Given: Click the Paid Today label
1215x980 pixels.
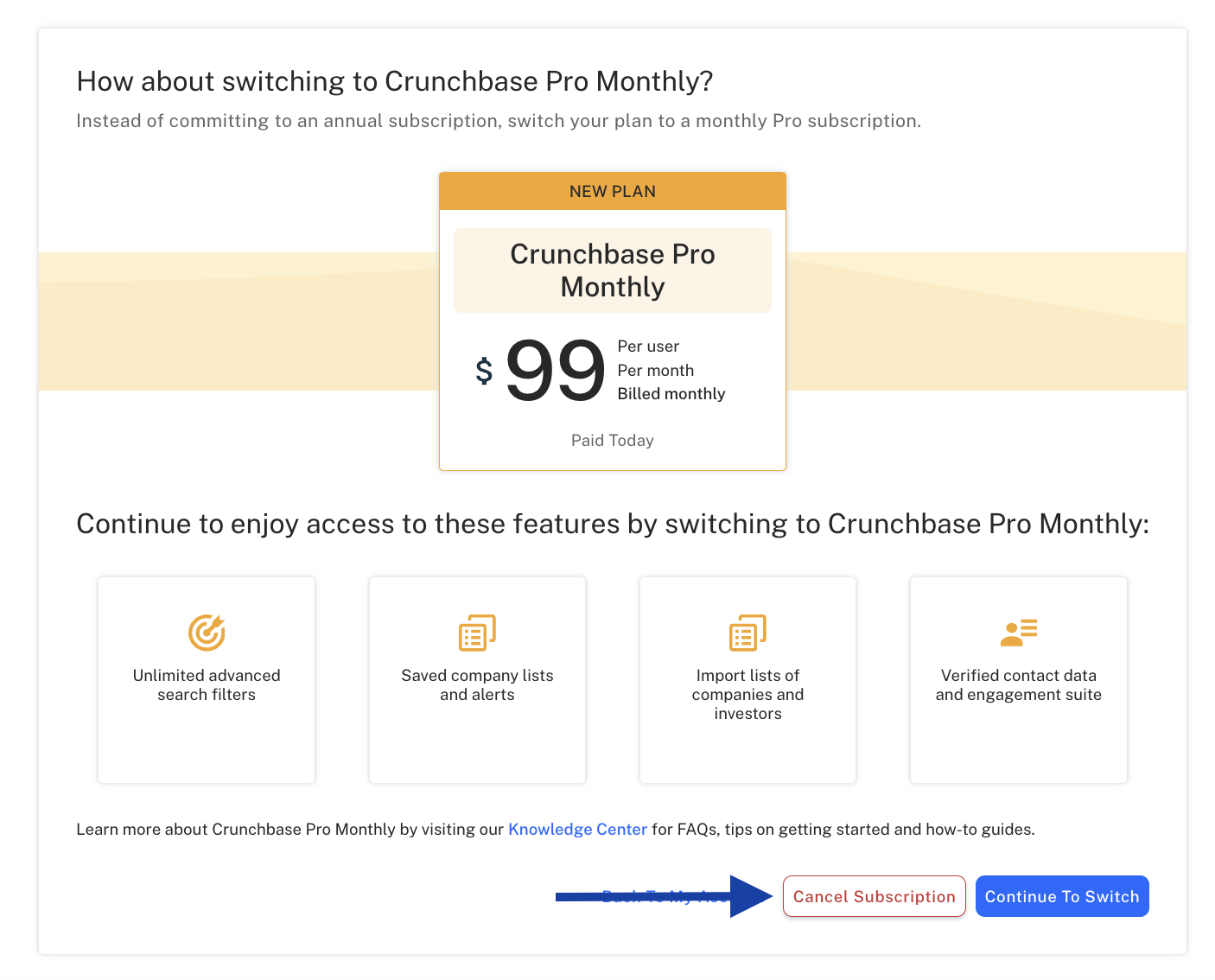Looking at the screenshot, I should [613, 440].
